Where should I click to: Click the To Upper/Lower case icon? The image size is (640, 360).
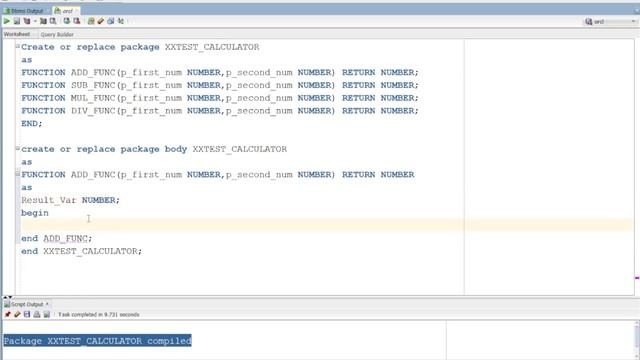tap(121, 21)
